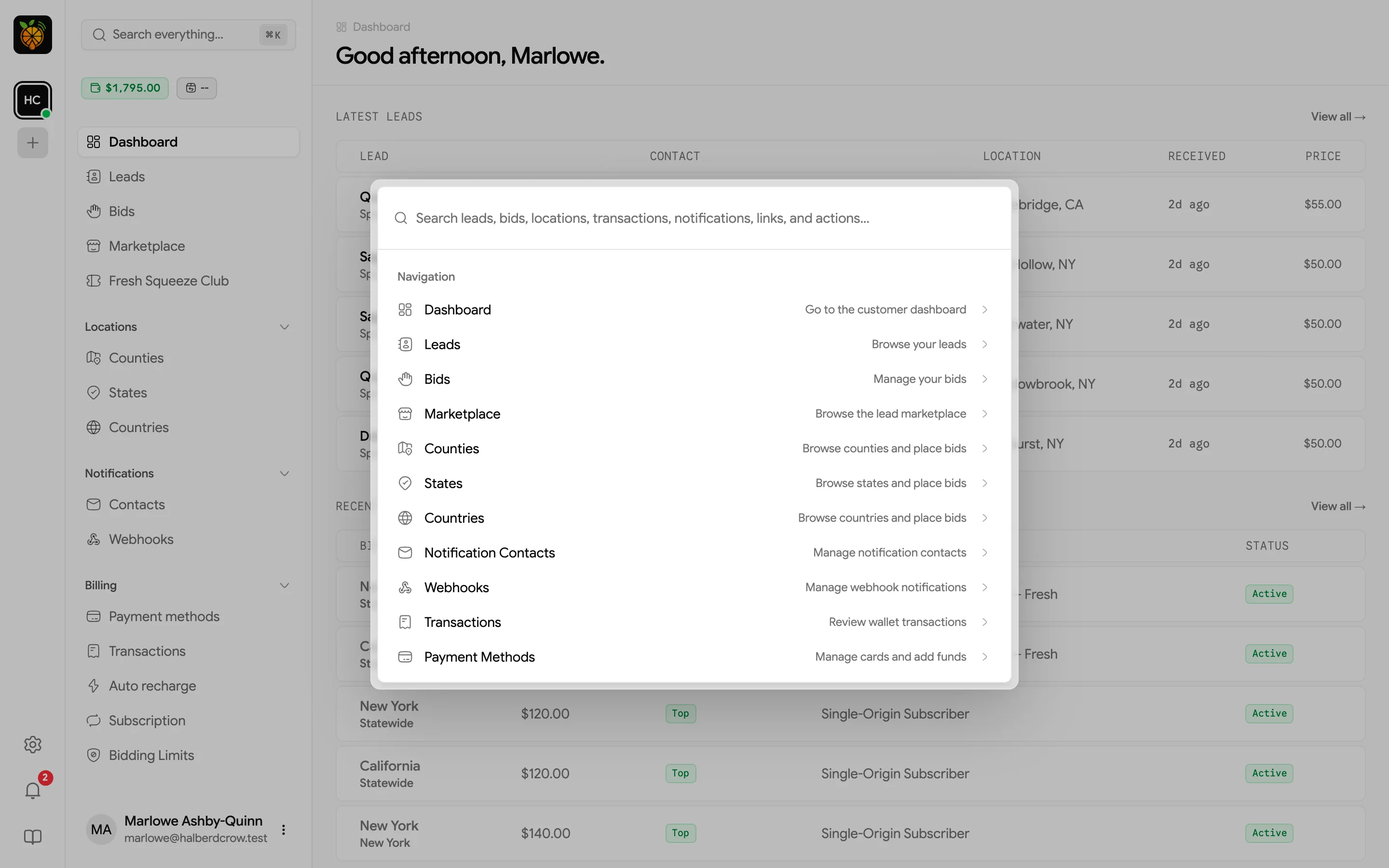Image resolution: width=1389 pixels, height=868 pixels.
Task: Choose Dashboard in the command palette
Action: coord(694,310)
